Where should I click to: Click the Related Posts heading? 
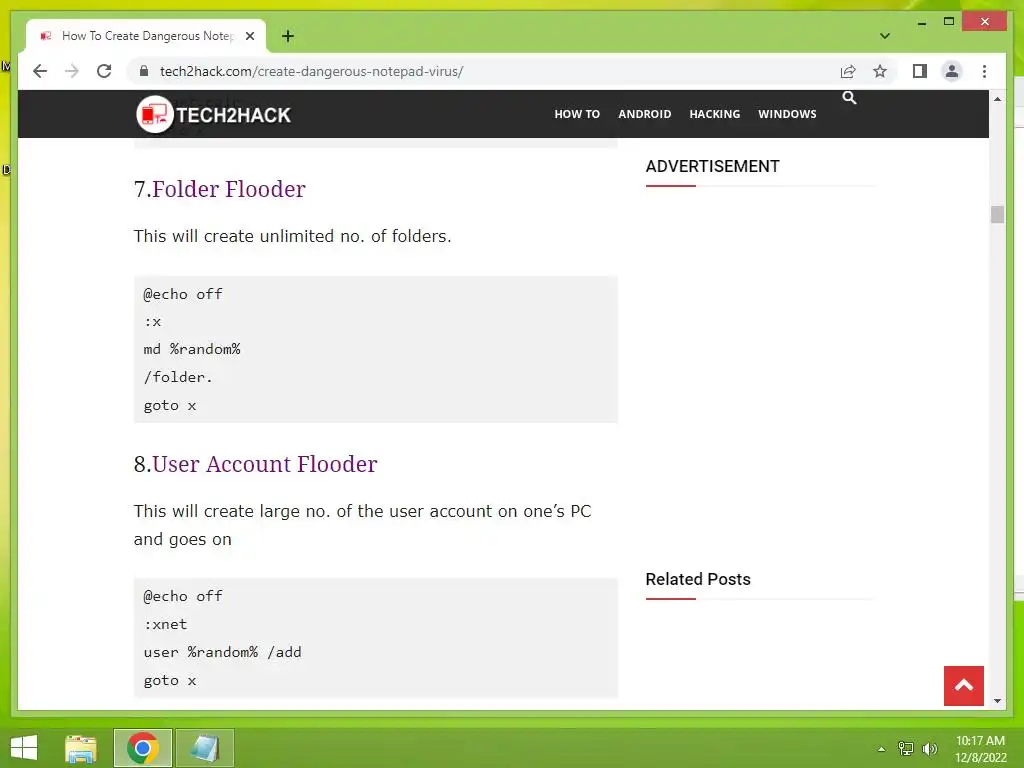tap(697, 579)
